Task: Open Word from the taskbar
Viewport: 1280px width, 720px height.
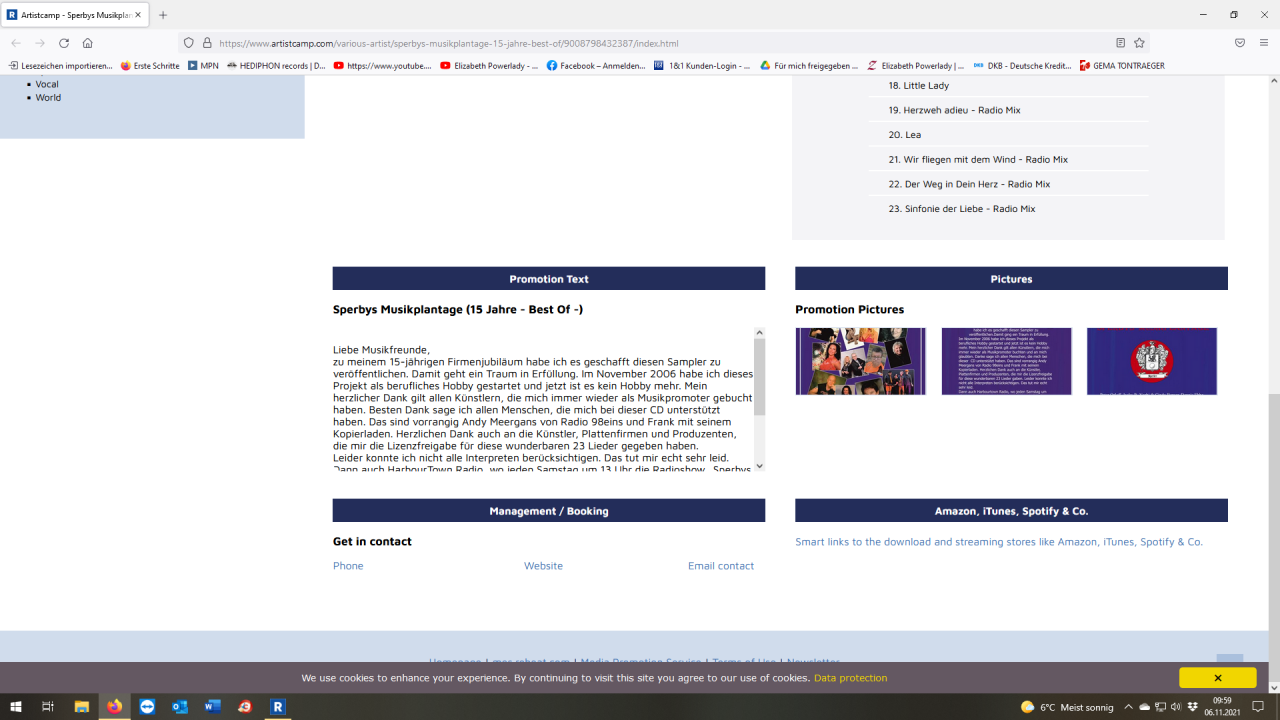Action: pyautogui.click(x=212, y=706)
